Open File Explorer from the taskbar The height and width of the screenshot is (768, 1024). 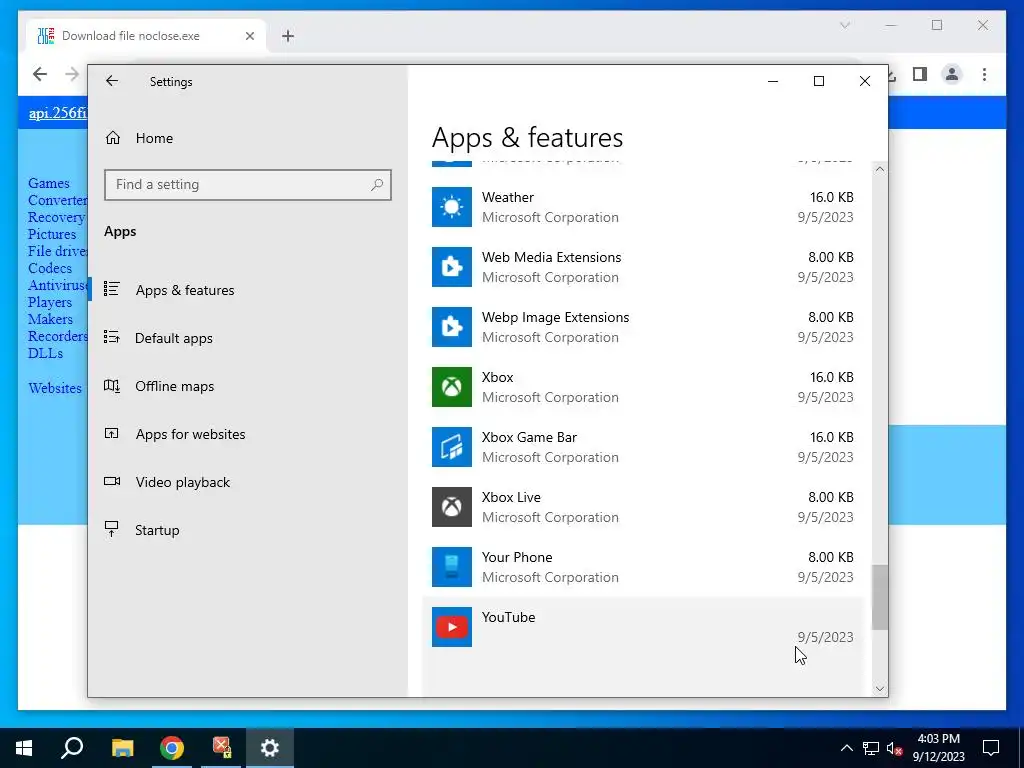(122, 748)
